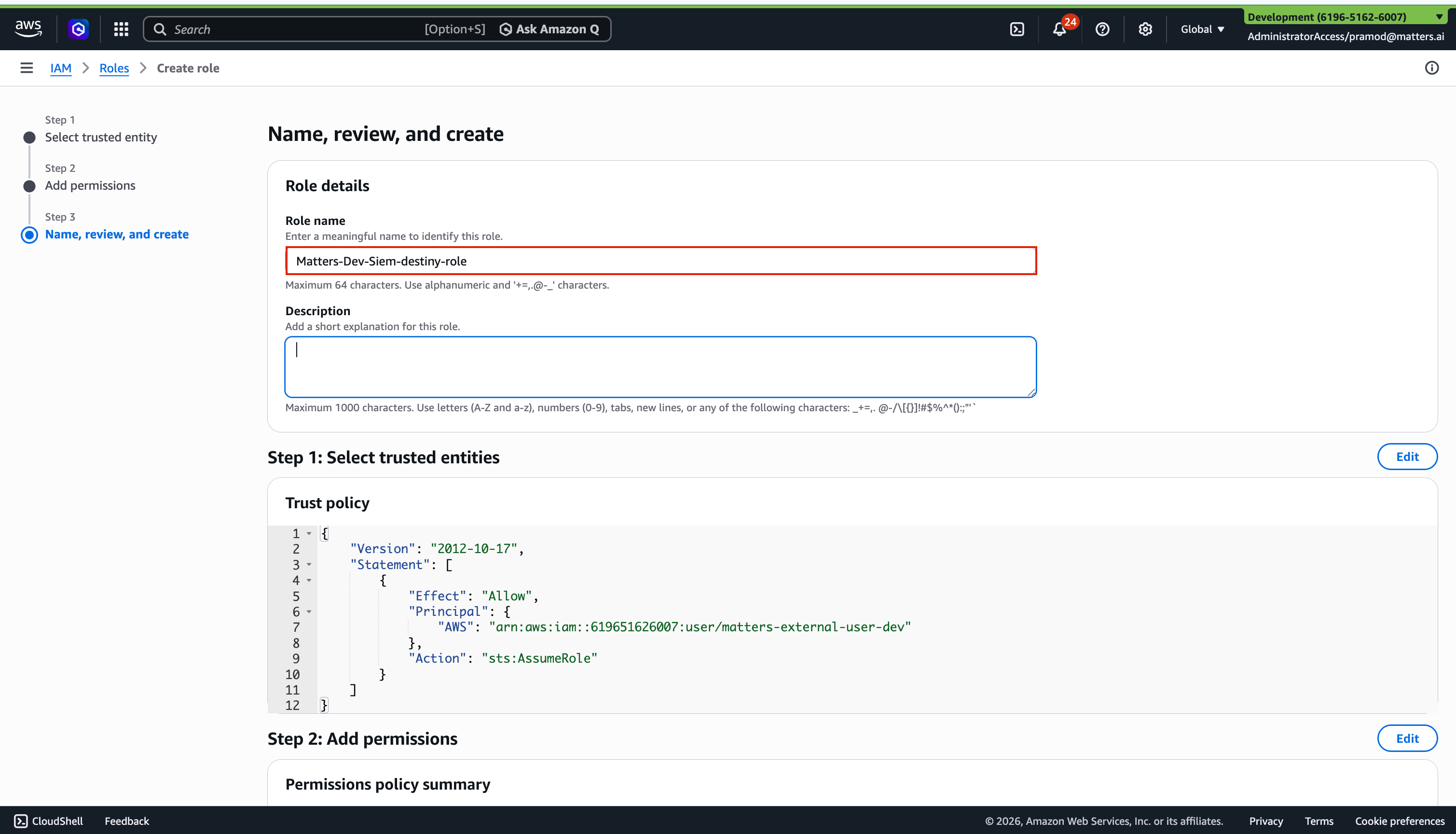Collapse the Statement array fold arrow
This screenshot has height=834, width=1456.
(x=309, y=565)
